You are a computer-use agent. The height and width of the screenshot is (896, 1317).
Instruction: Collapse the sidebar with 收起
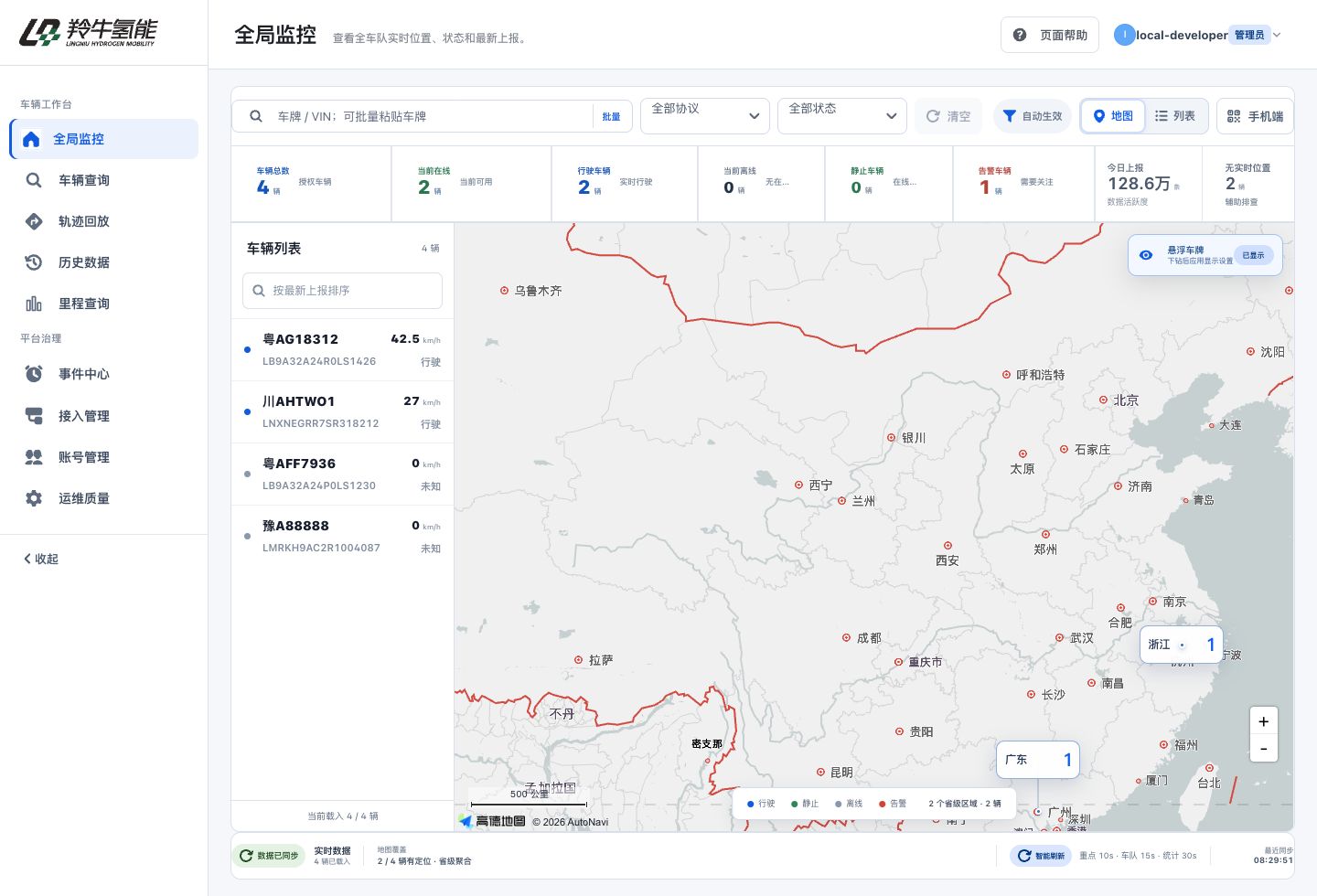click(x=41, y=559)
